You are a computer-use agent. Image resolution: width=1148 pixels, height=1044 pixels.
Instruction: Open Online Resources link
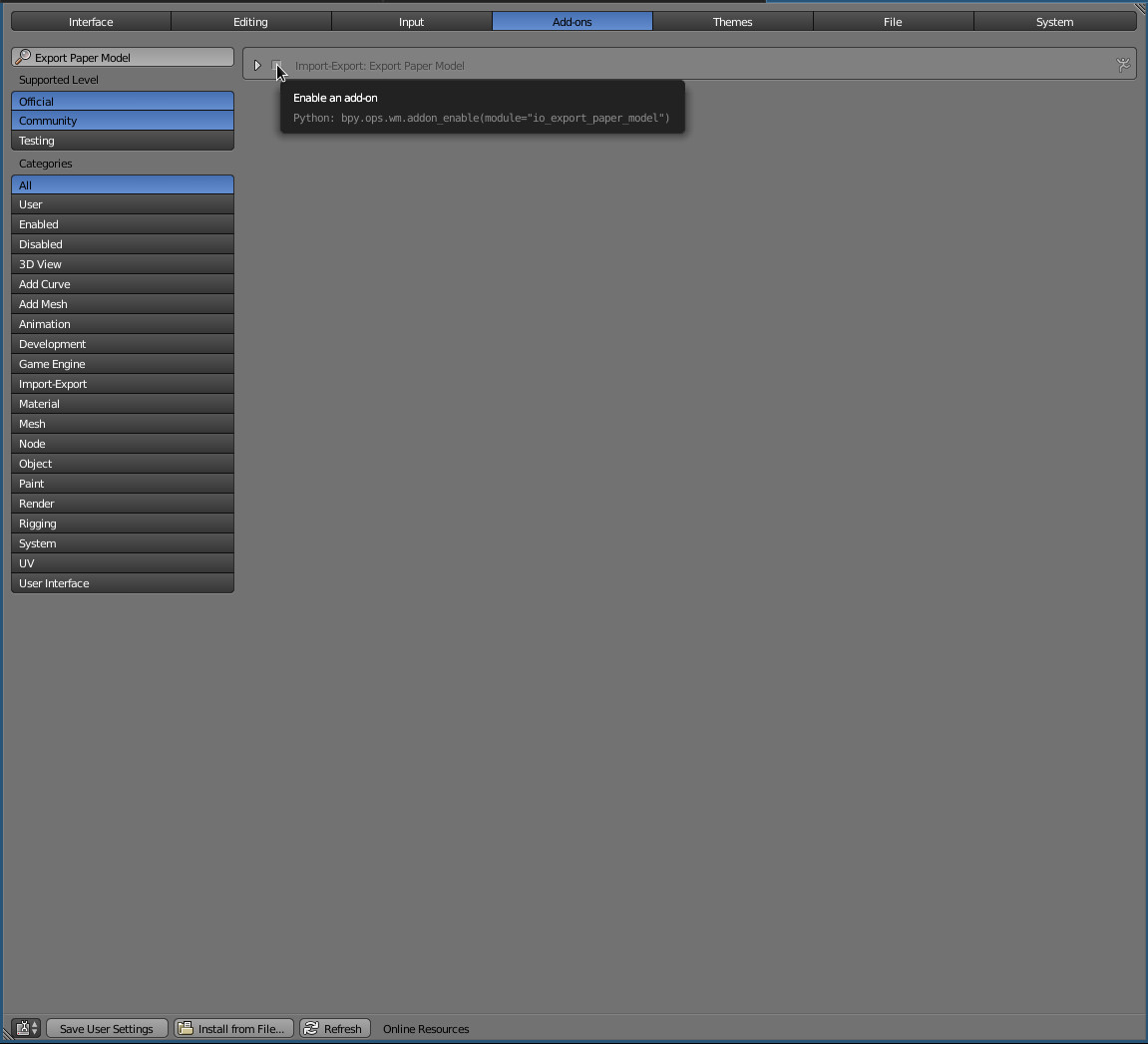click(x=426, y=1029)
